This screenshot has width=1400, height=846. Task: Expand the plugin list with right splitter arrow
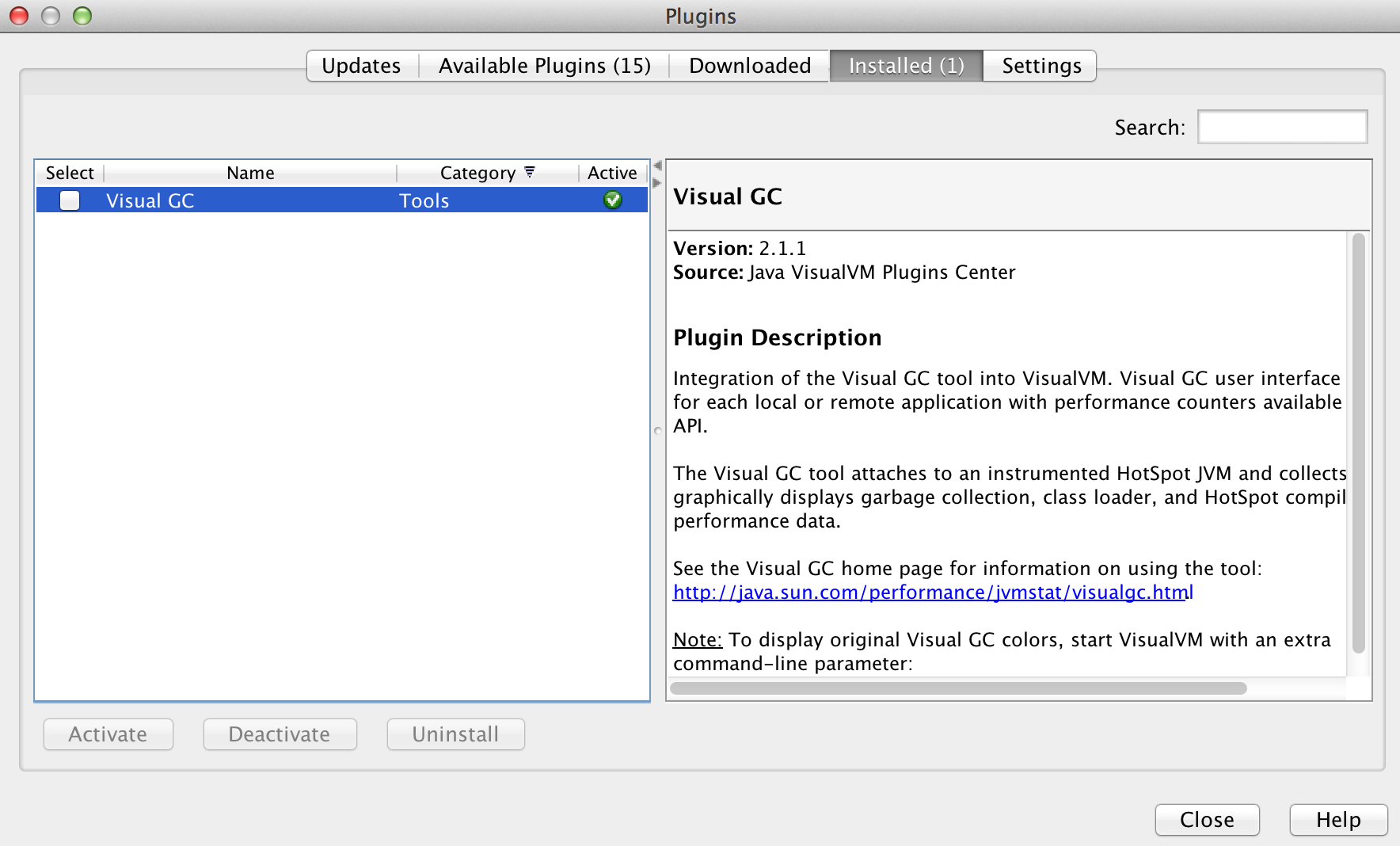656,183
